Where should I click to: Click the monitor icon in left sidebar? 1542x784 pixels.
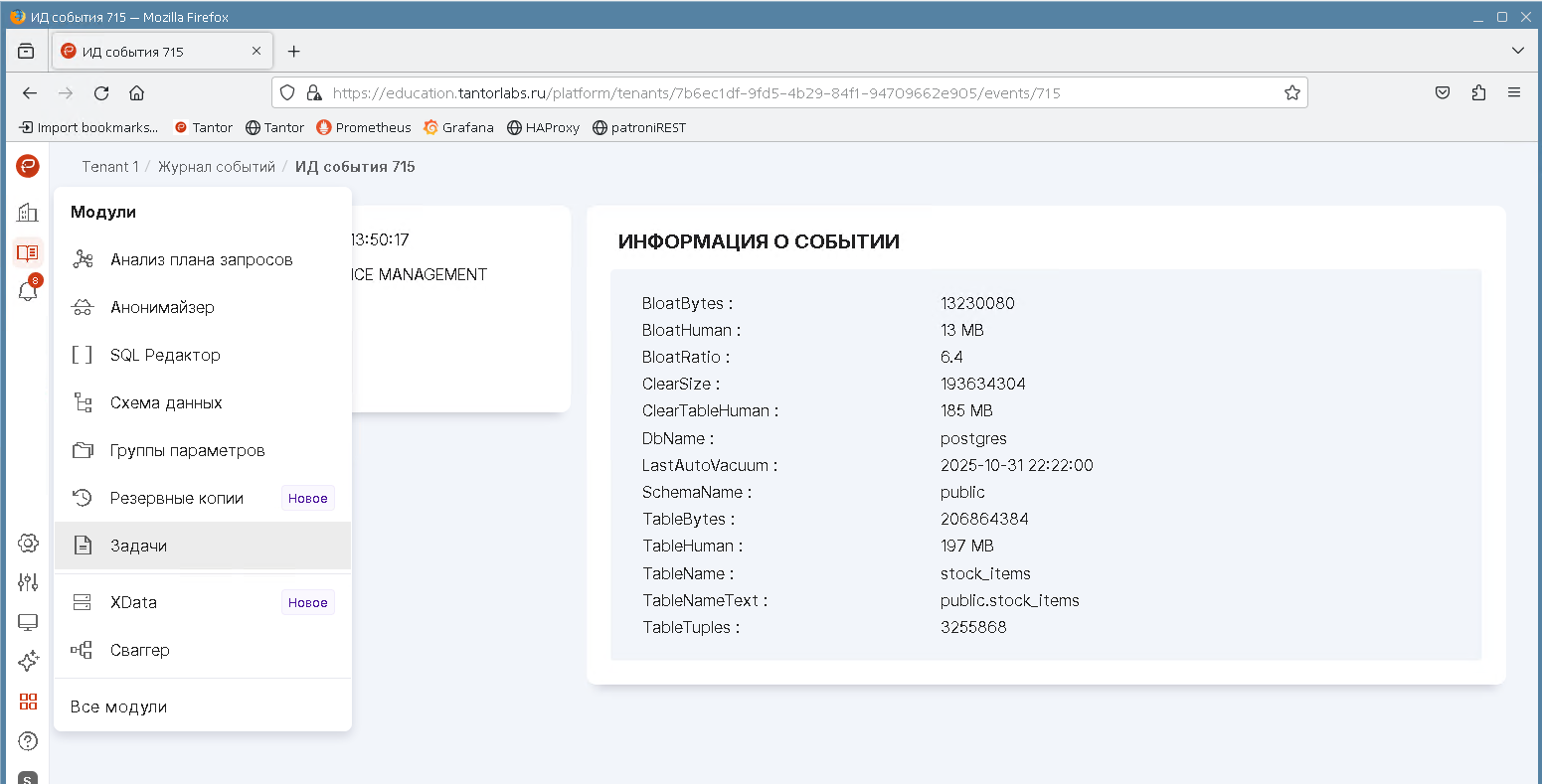tap(28, 622)
